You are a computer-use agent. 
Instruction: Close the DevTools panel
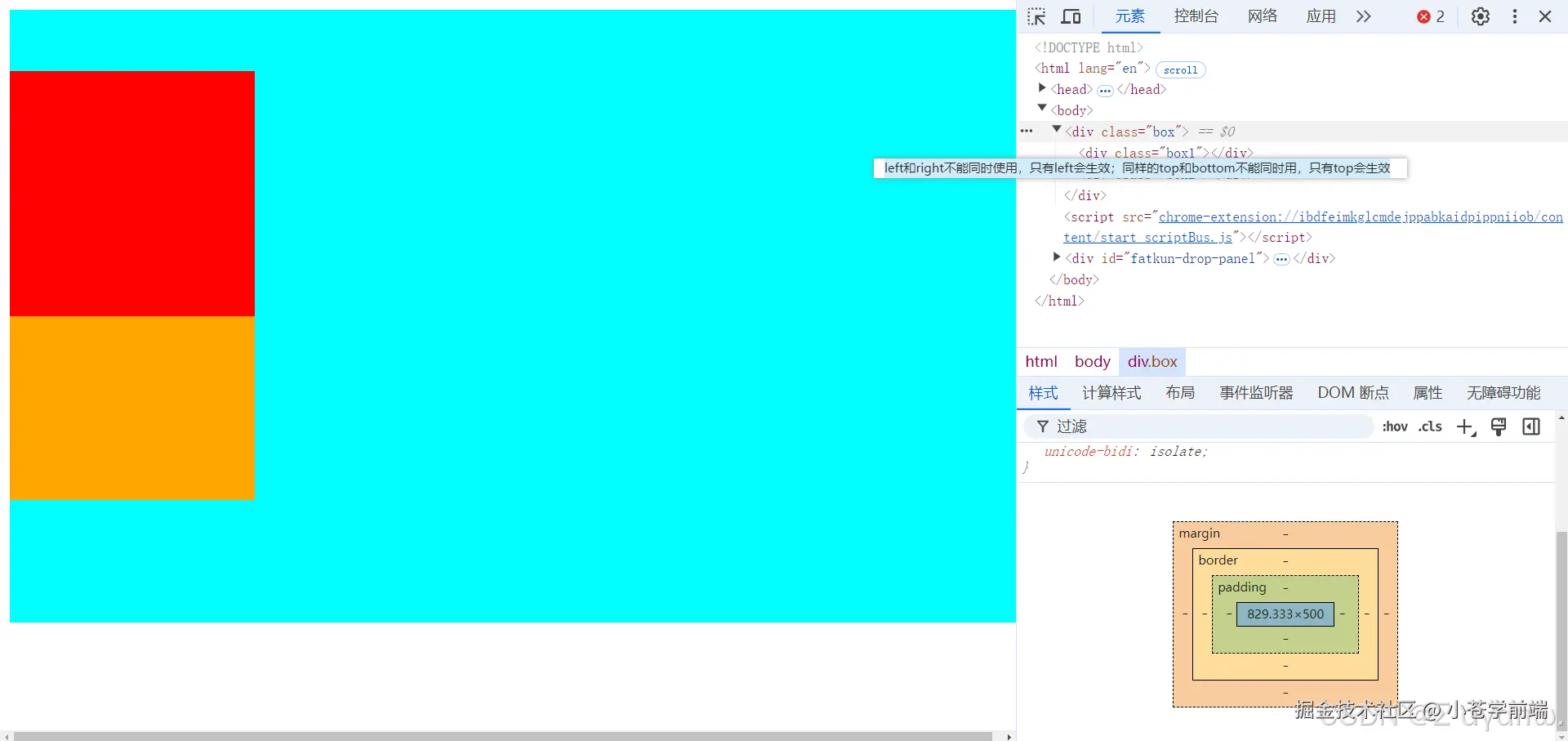[1545, 16]
